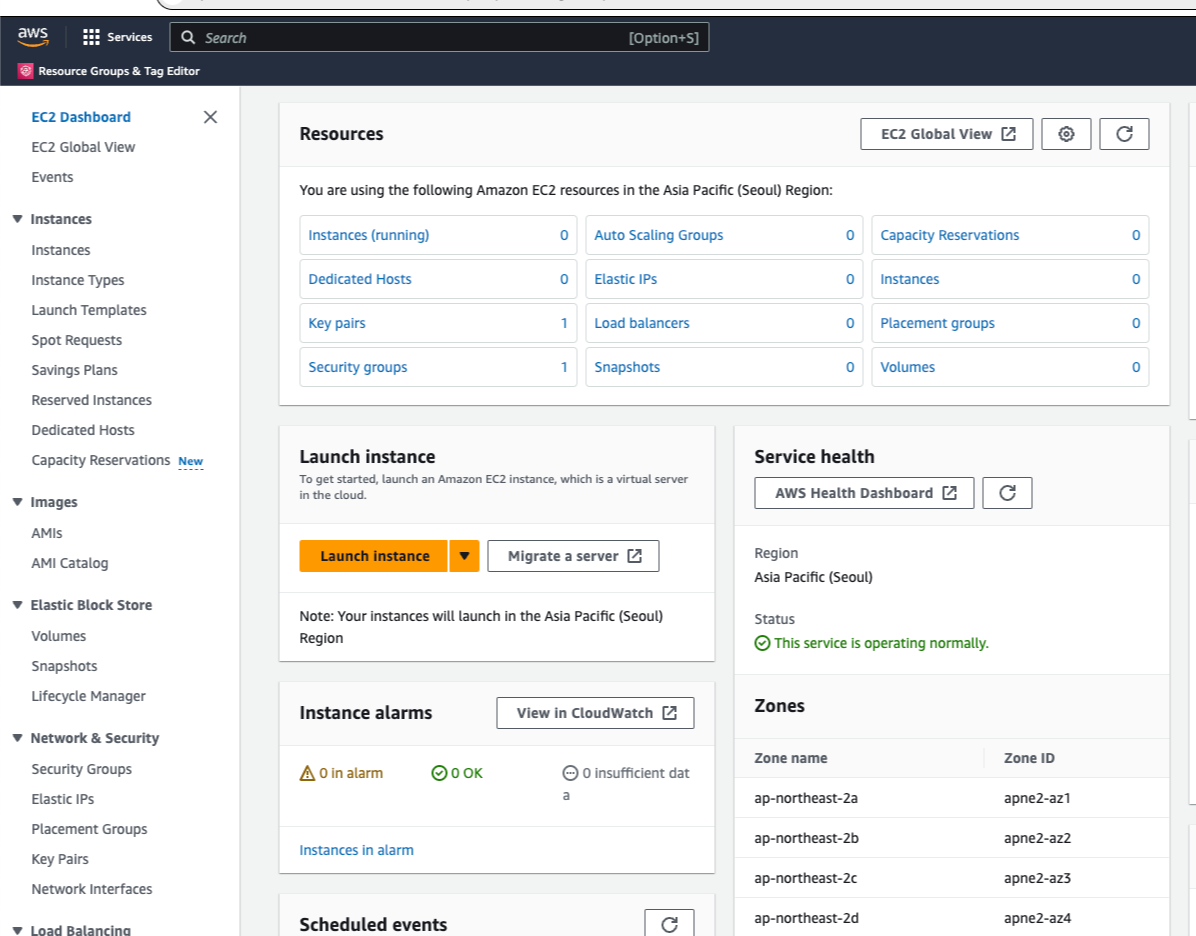Open AMI Catalog in the sidebar
The image size is (1196, 936).
point(69,563)
